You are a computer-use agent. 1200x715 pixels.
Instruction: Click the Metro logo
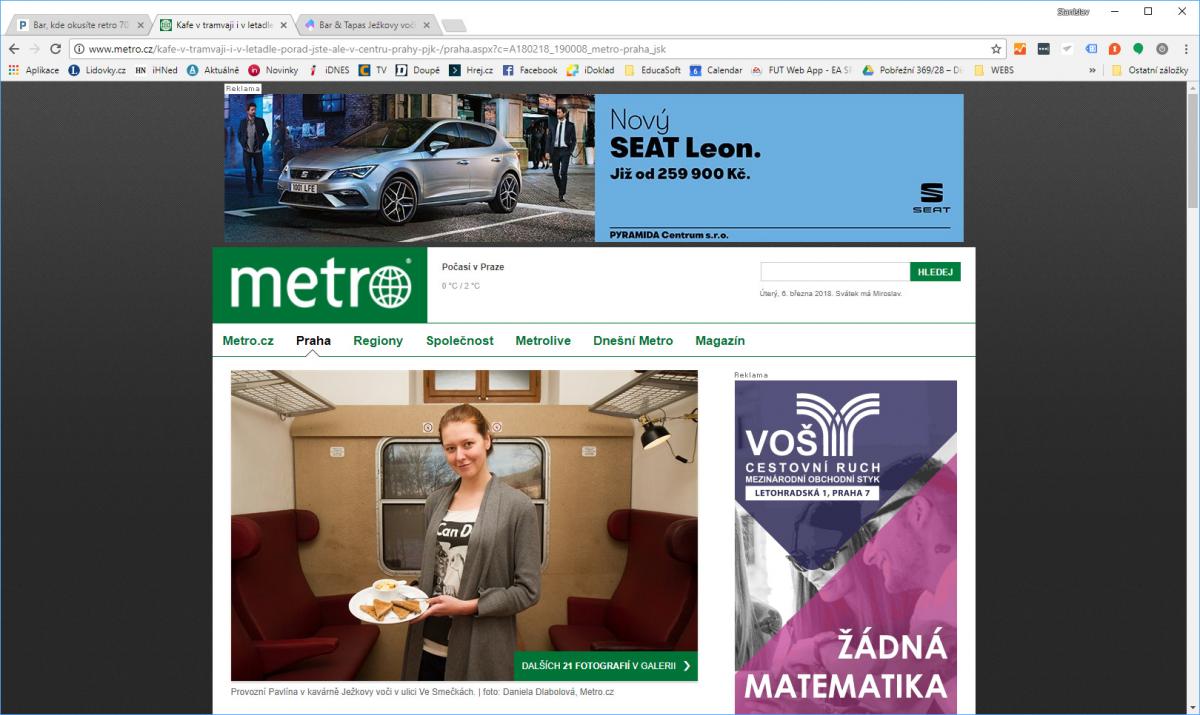(320, 285)
